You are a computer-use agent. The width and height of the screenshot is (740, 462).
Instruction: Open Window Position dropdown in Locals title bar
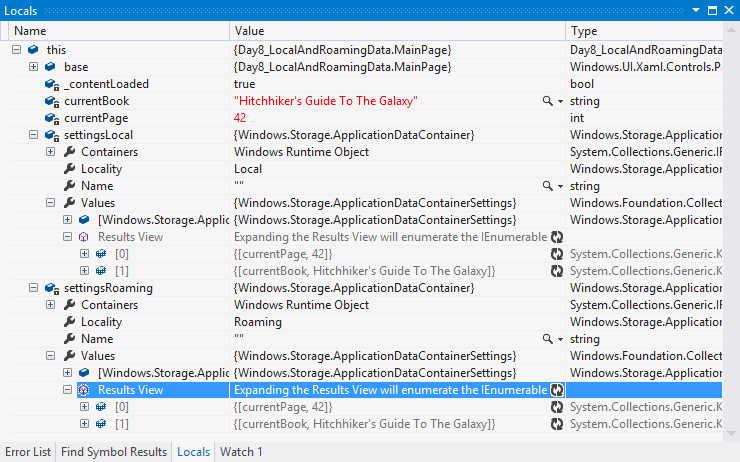click(696, 9)
